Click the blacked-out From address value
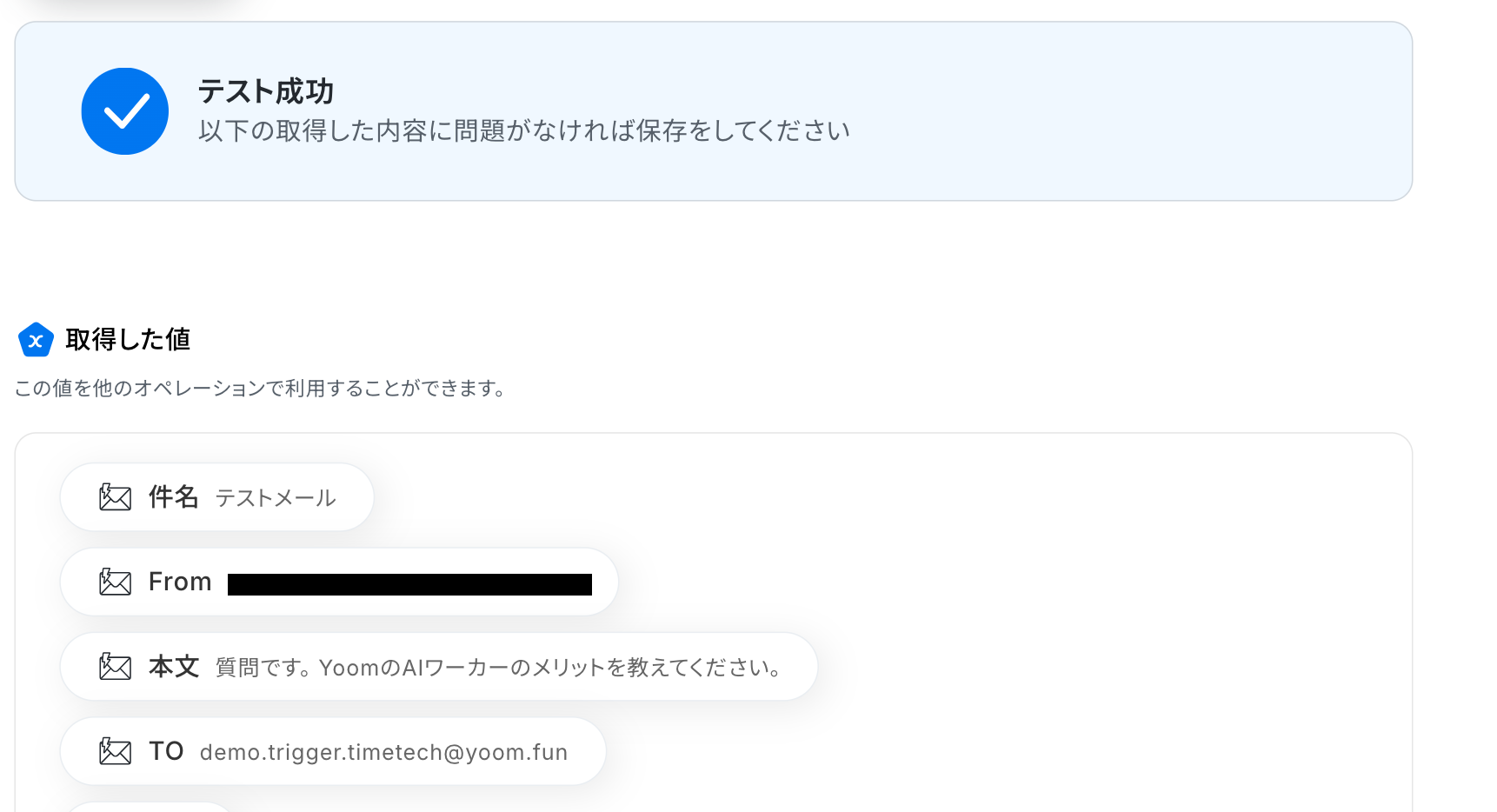Image resolution: width=1497 pixels, height=812 pixels. coord(409,584)
